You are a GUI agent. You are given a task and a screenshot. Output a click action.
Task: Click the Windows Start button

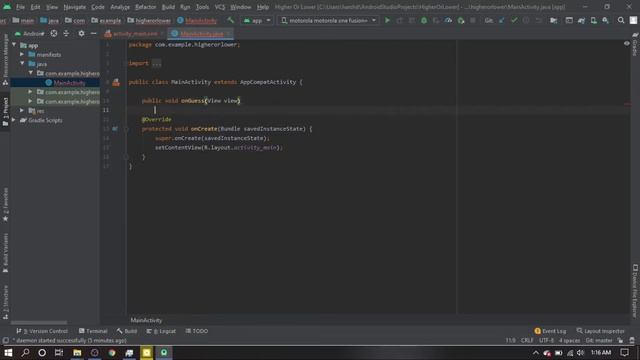8,353
